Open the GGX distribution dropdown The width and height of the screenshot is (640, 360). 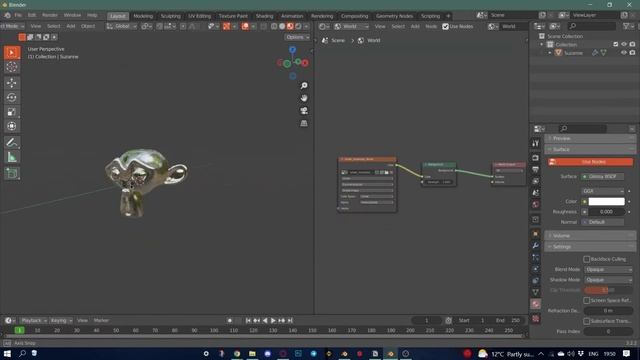[603, 191]
